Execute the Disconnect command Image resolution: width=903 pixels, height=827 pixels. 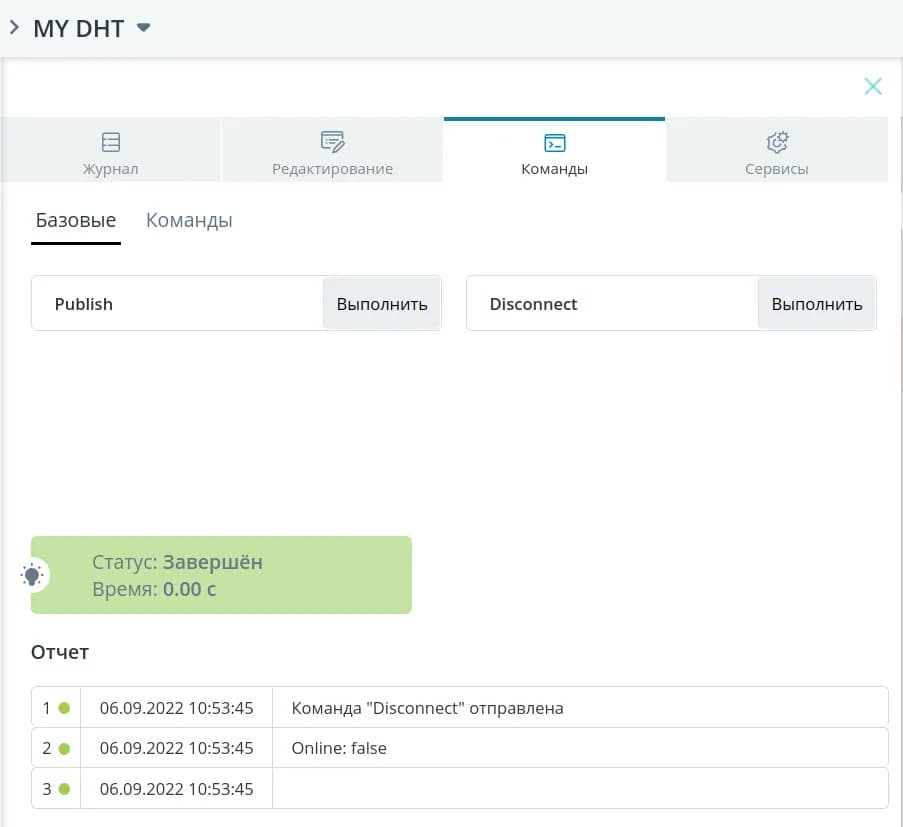816,304
